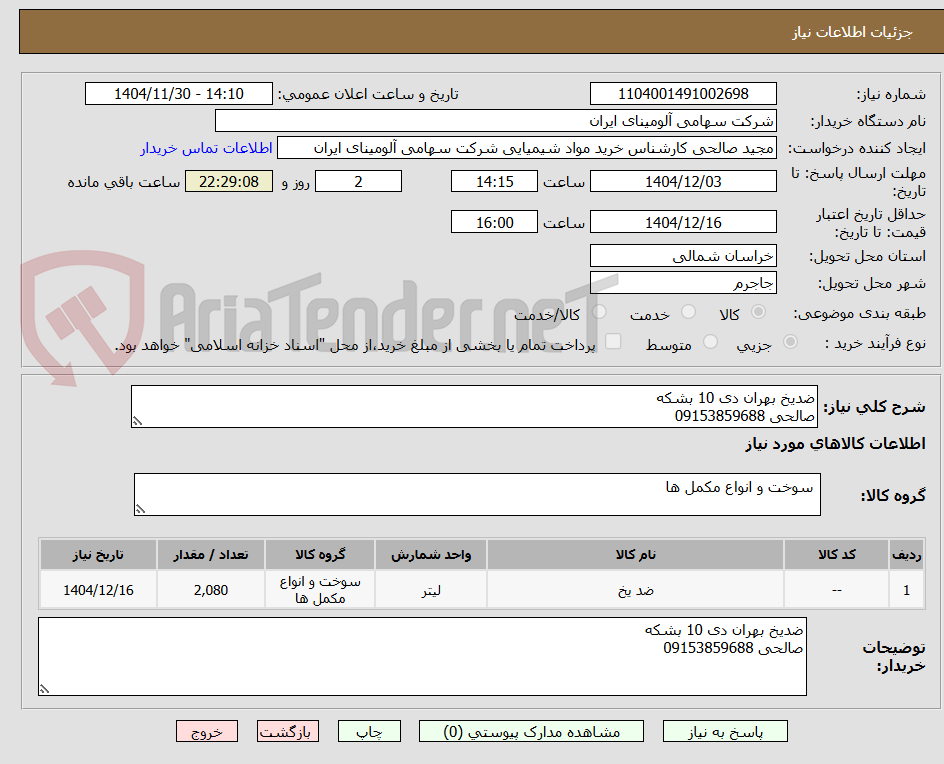Open مشاهده مدارک پیوستی (0) button
Viewport: 944px width, 764px height.
coord(531,731)
